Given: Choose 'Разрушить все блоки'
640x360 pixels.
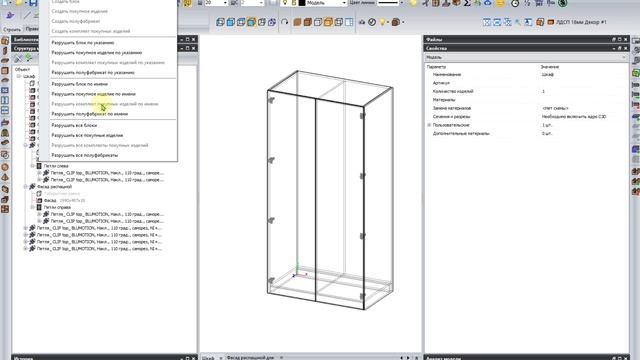Looking at the screenshot, I should tap(74, 125).
